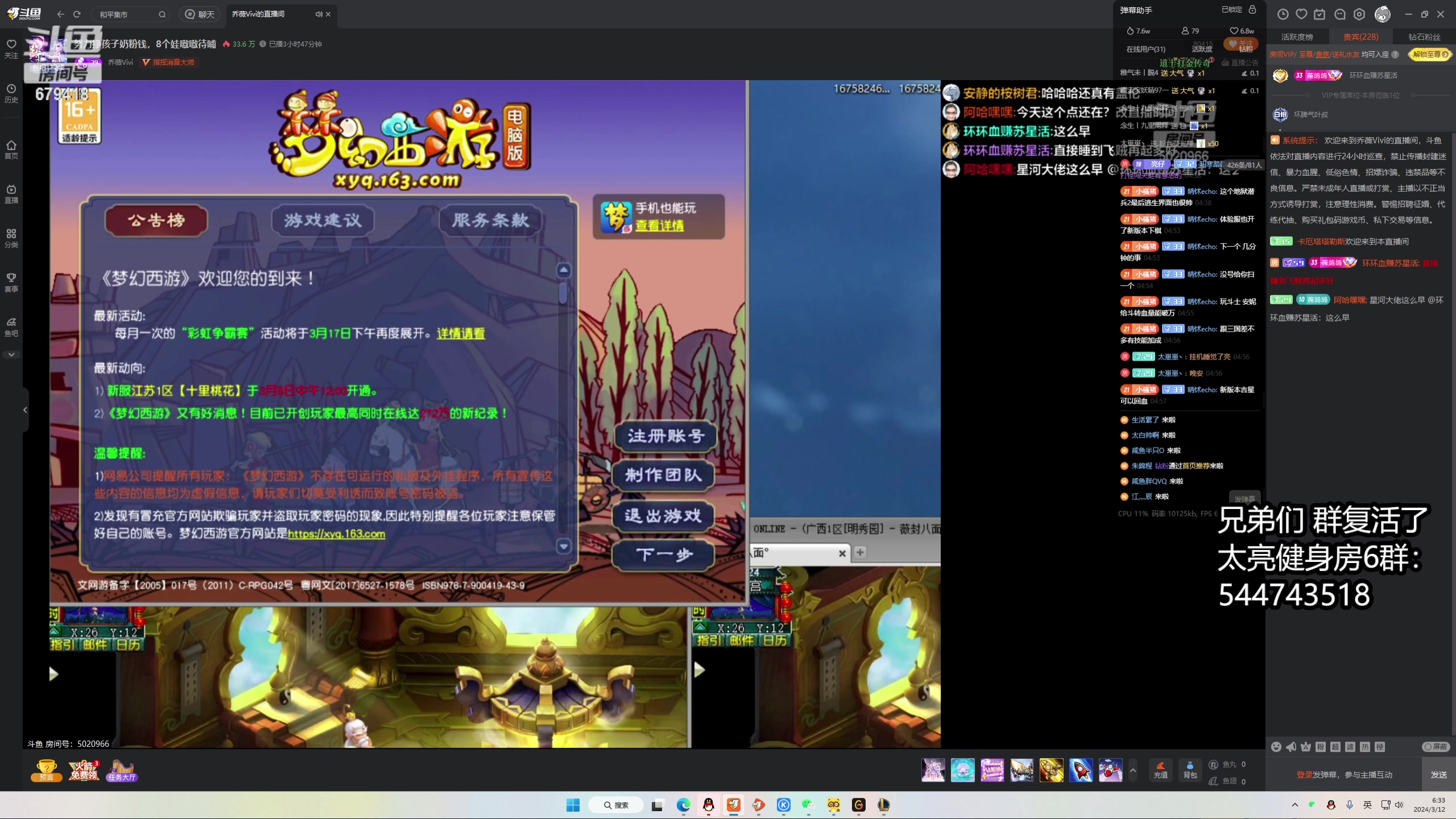1456x819 pixels.
Task: Open 游戏建议 tab in game window
Action: 322,220
